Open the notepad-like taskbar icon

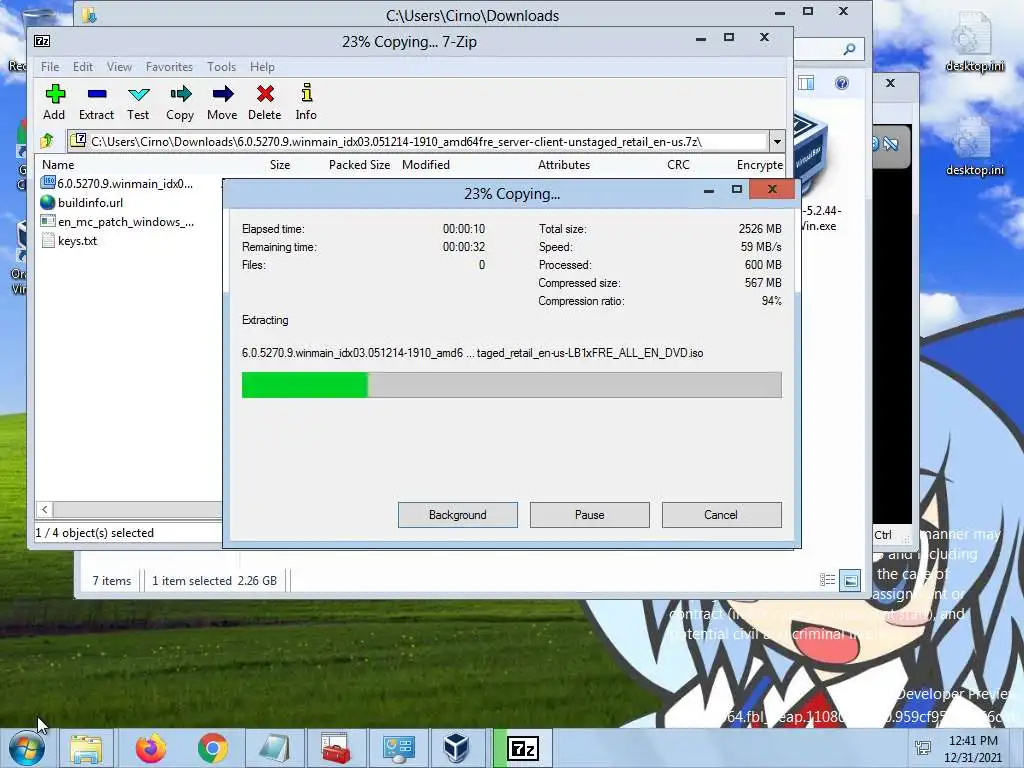[x=274, y=748]
